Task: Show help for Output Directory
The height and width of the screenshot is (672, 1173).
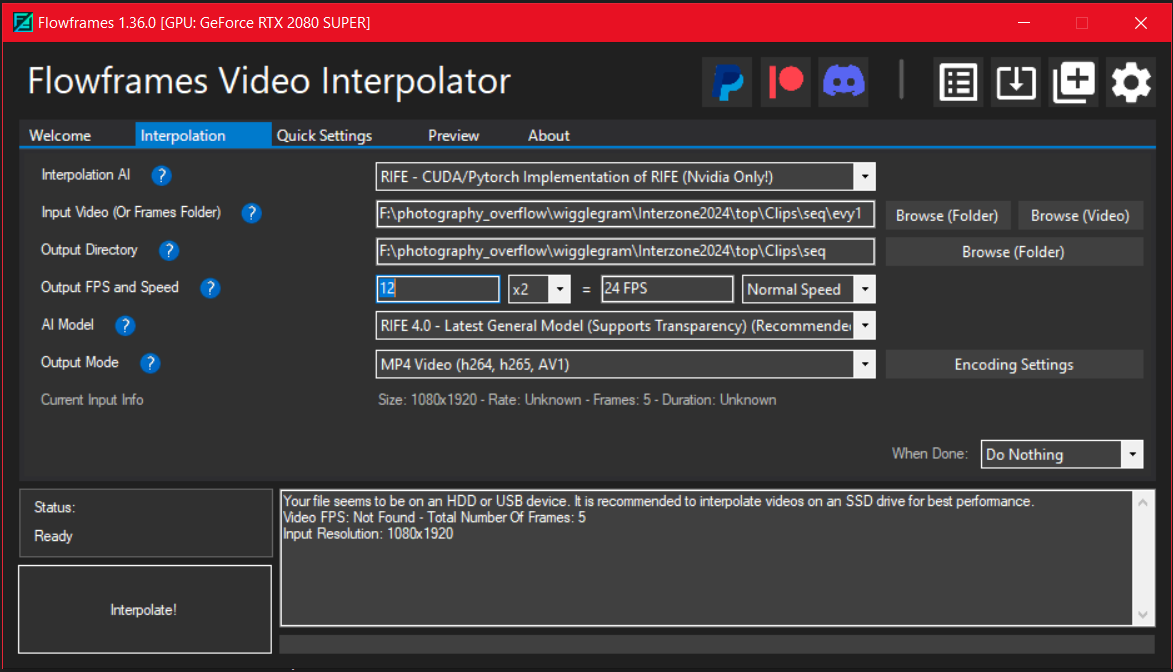Action: tap(169, 251)
